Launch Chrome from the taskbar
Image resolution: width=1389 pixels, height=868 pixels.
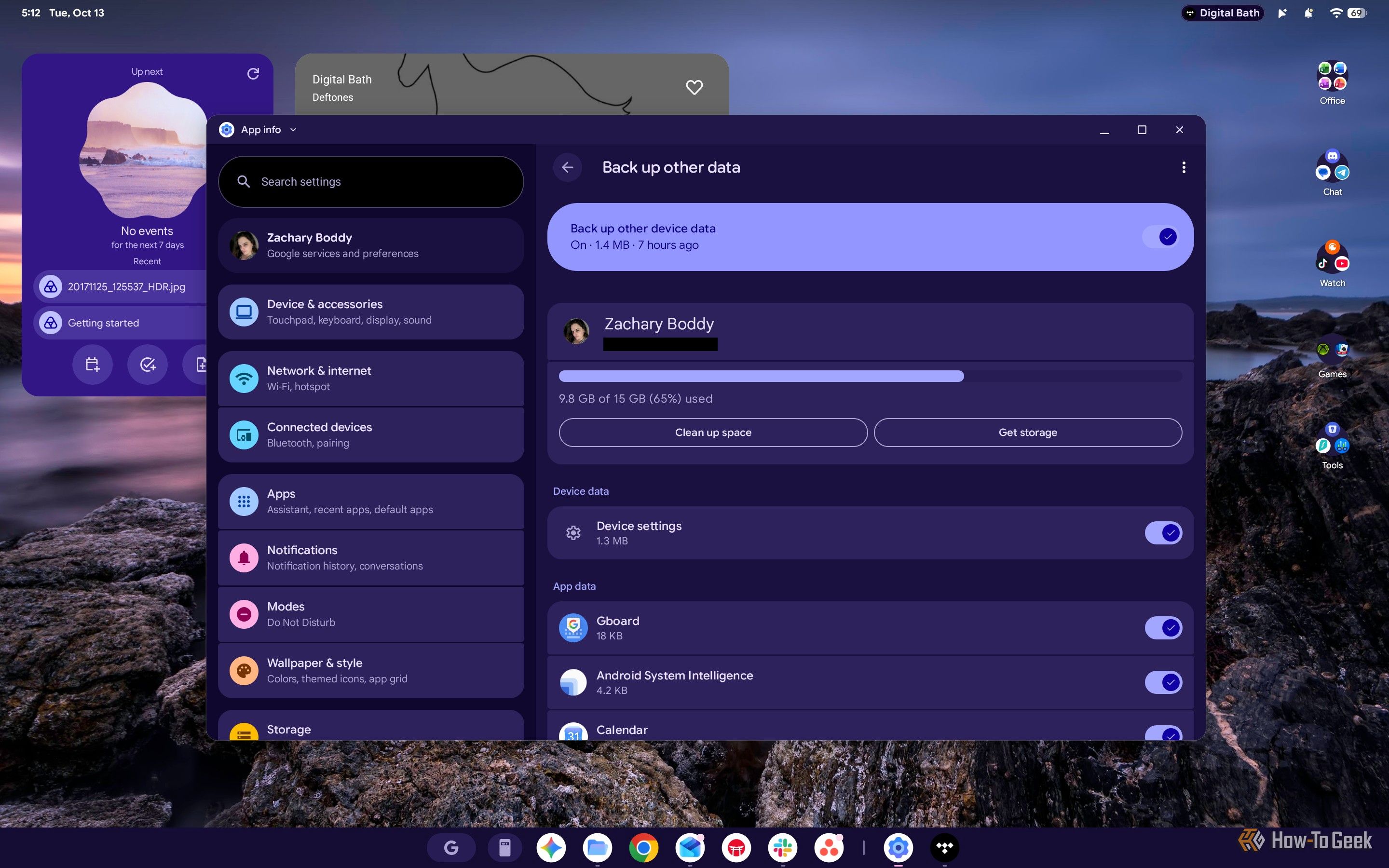click(643, 847)
